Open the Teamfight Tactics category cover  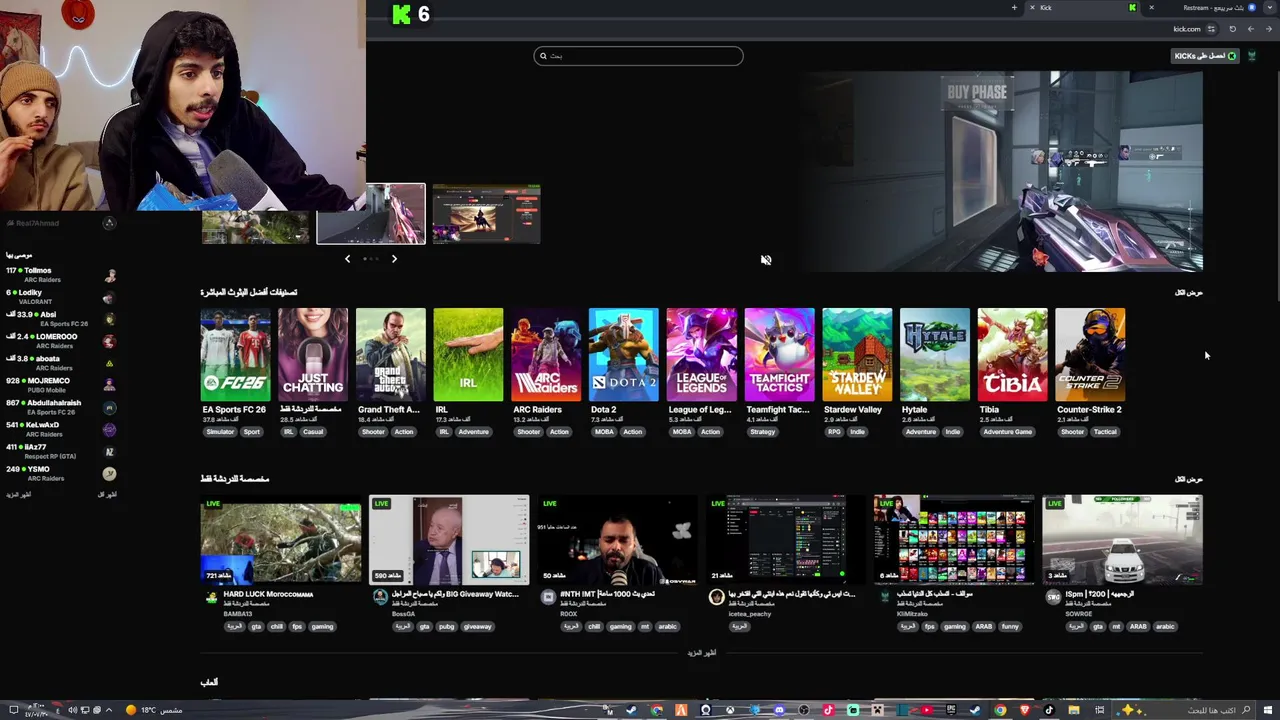[779, 355]
